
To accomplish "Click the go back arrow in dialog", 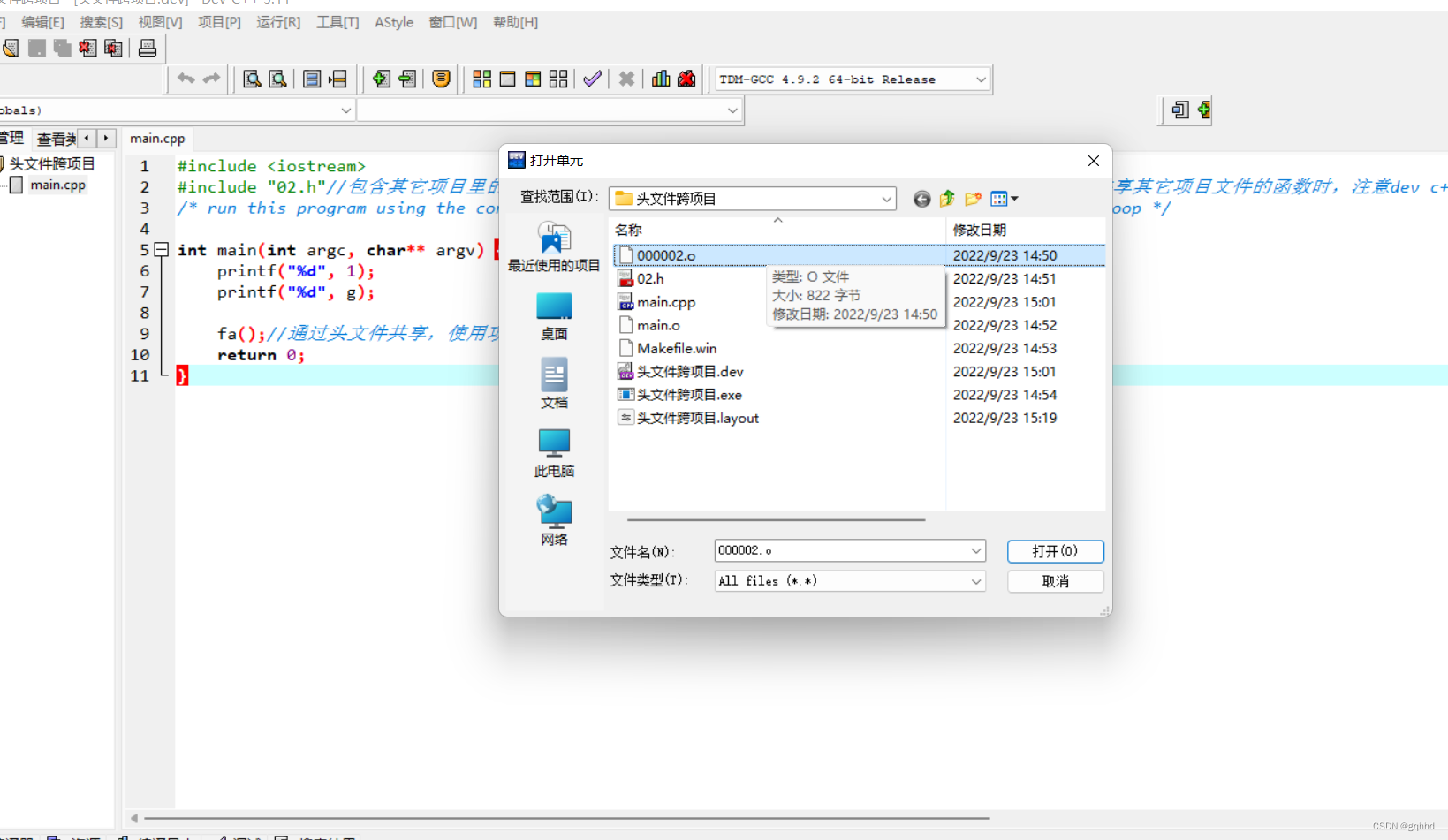I will (921, 199).
